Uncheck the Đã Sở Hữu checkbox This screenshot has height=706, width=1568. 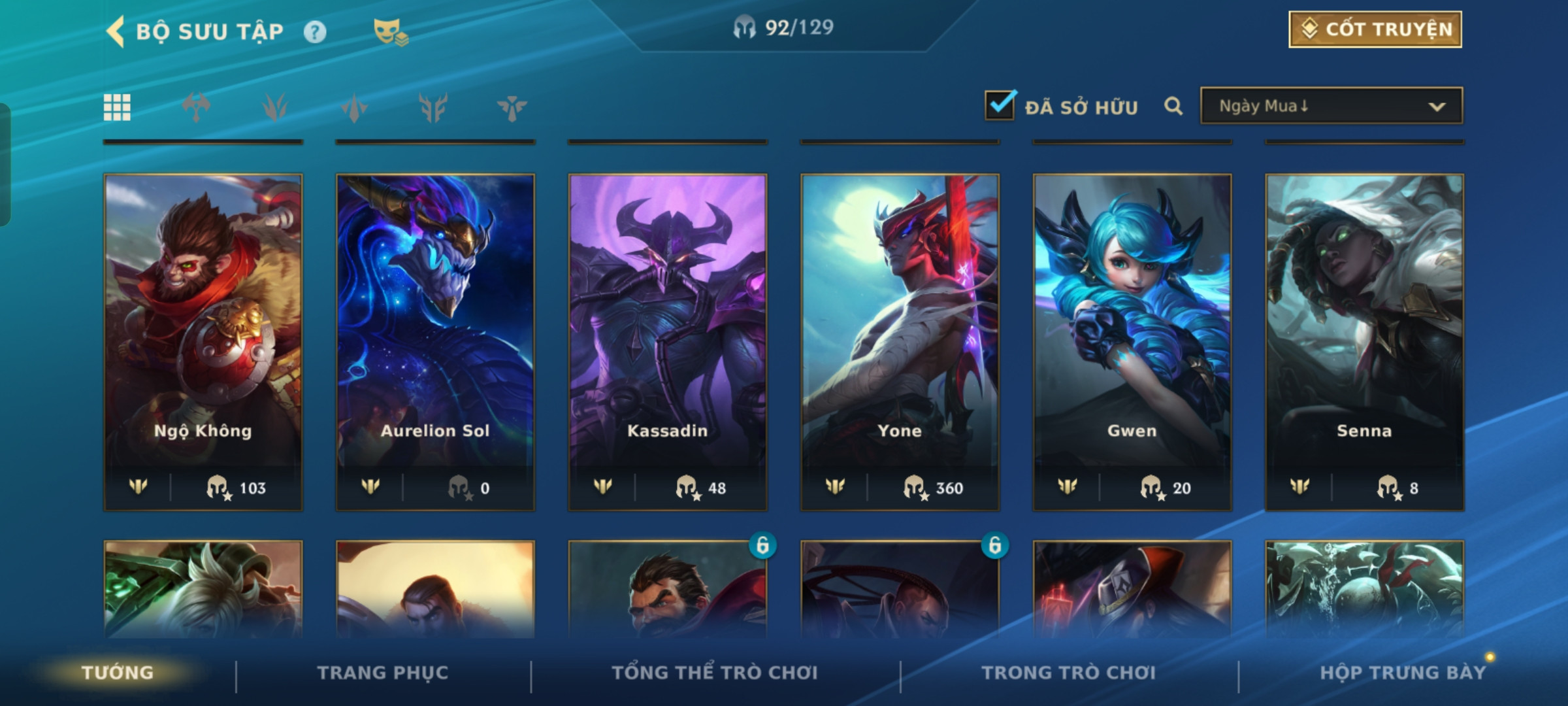1000,105
